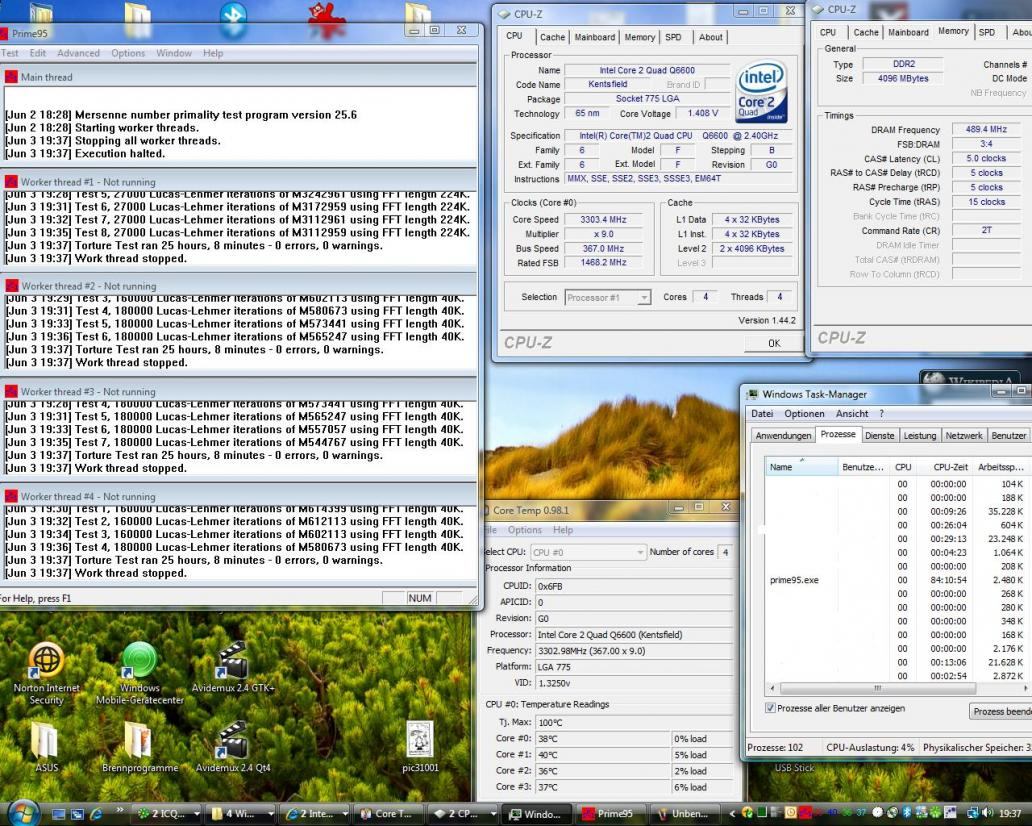Click Worker thread #3 window icon
This screenshot has width=1032, height=826.
[11, 391]
